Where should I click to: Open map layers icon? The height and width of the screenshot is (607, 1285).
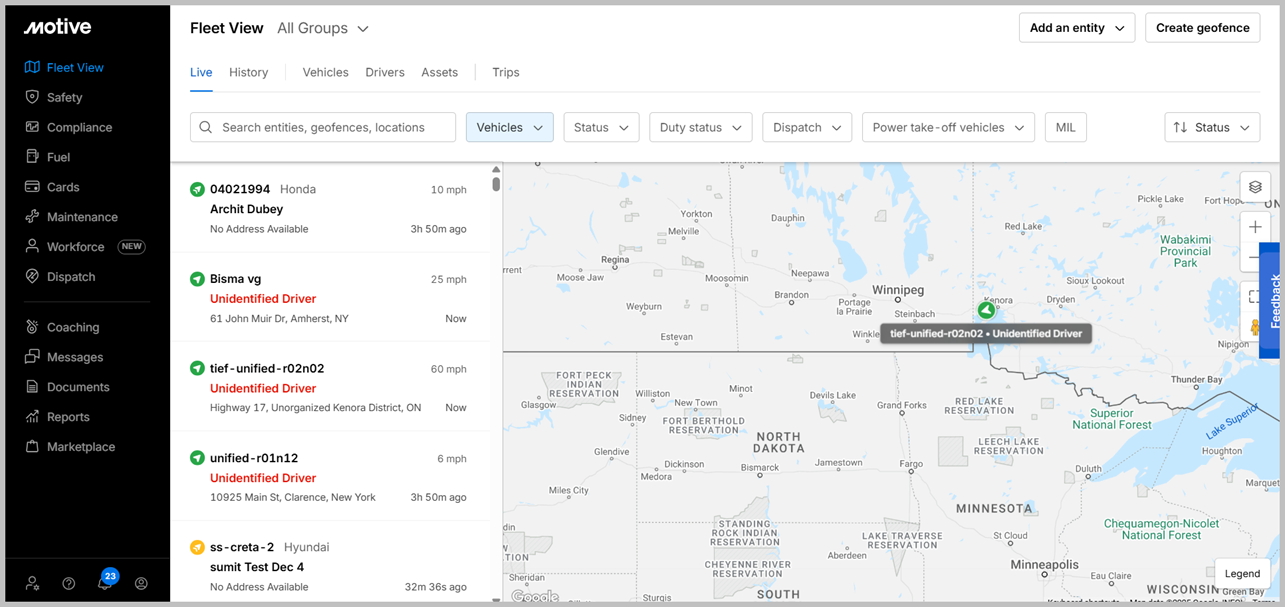[1255, 187]
